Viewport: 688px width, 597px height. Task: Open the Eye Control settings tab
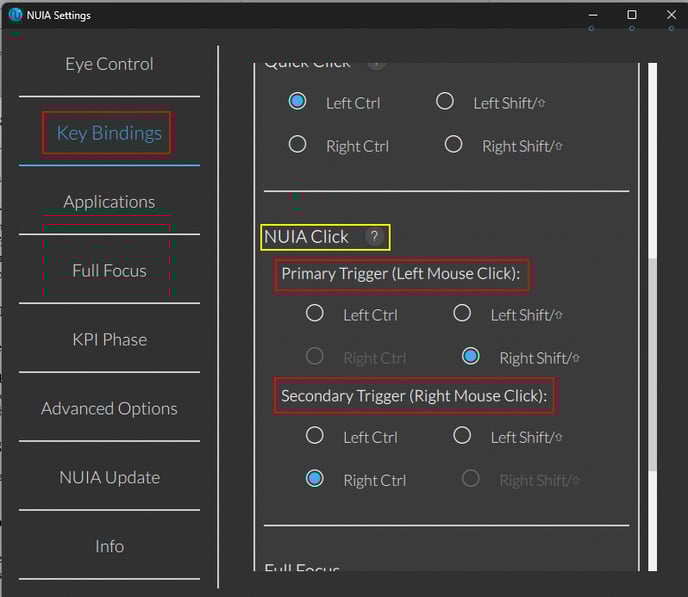click(109, 64)
